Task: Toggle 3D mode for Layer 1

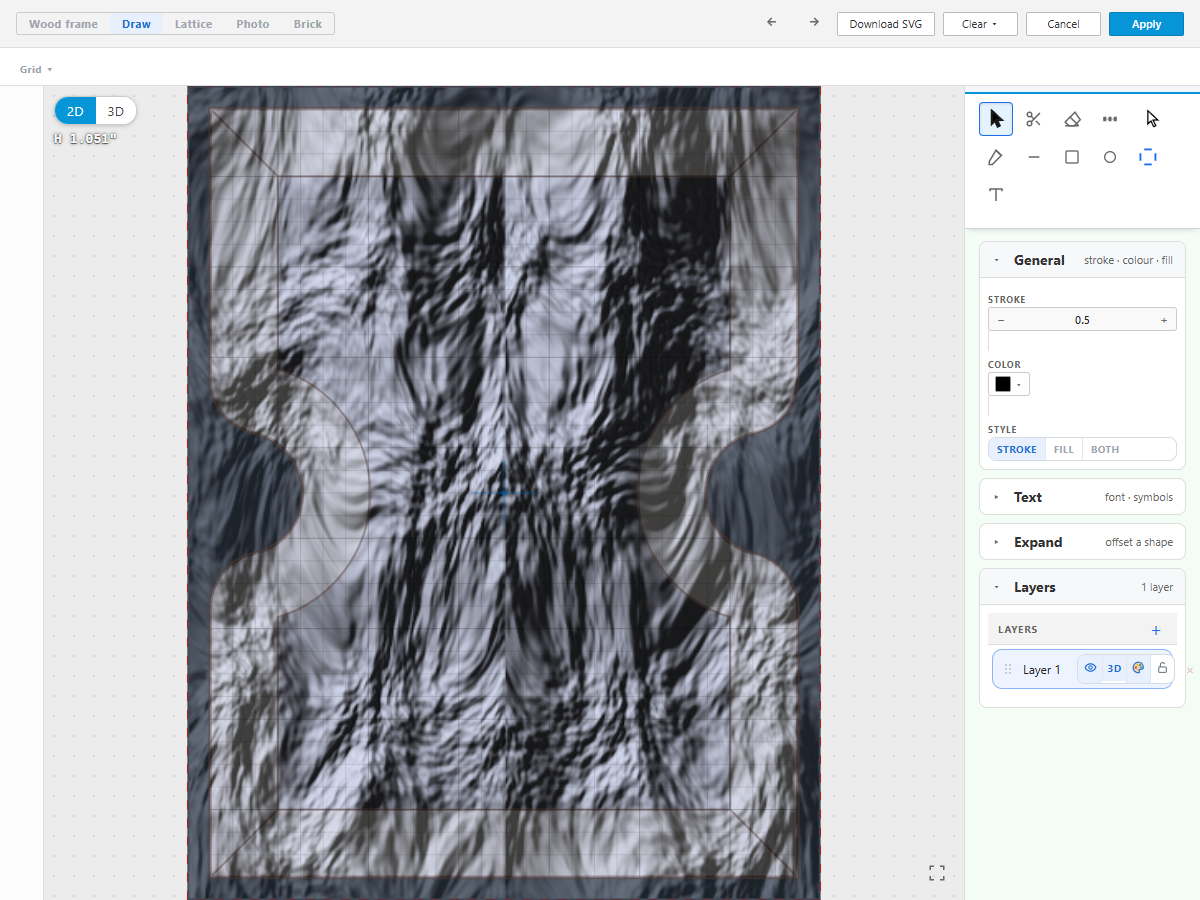Action: (1114, 669)
